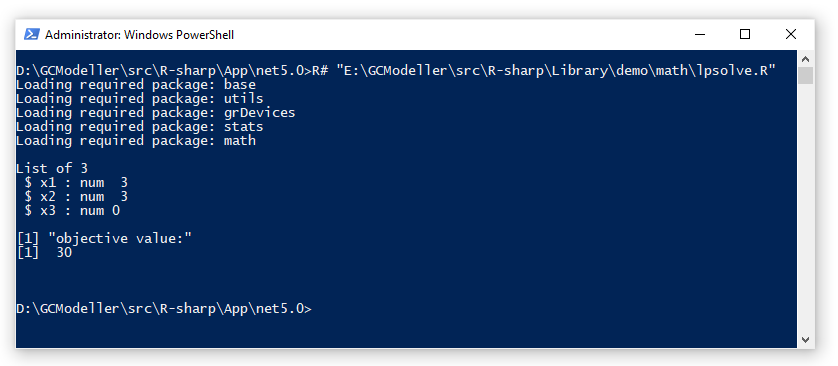Click 'Loading required package: utils' line
This screenshot has height=366, width=838.
(x=139, y=98)
